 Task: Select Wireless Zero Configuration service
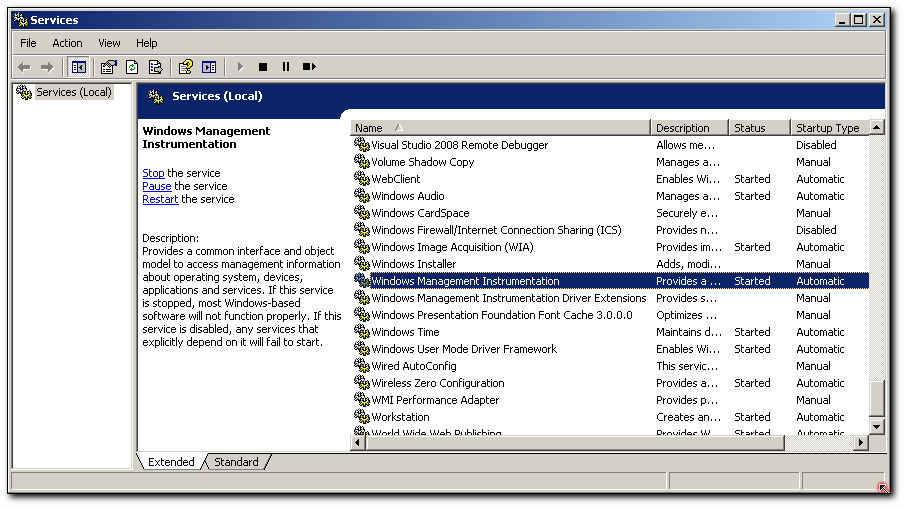438,383
